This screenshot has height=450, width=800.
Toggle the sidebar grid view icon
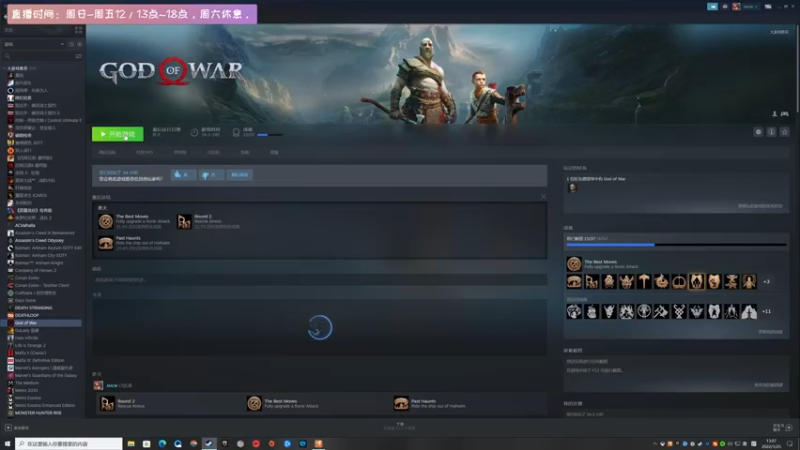(x=78, y=31)
